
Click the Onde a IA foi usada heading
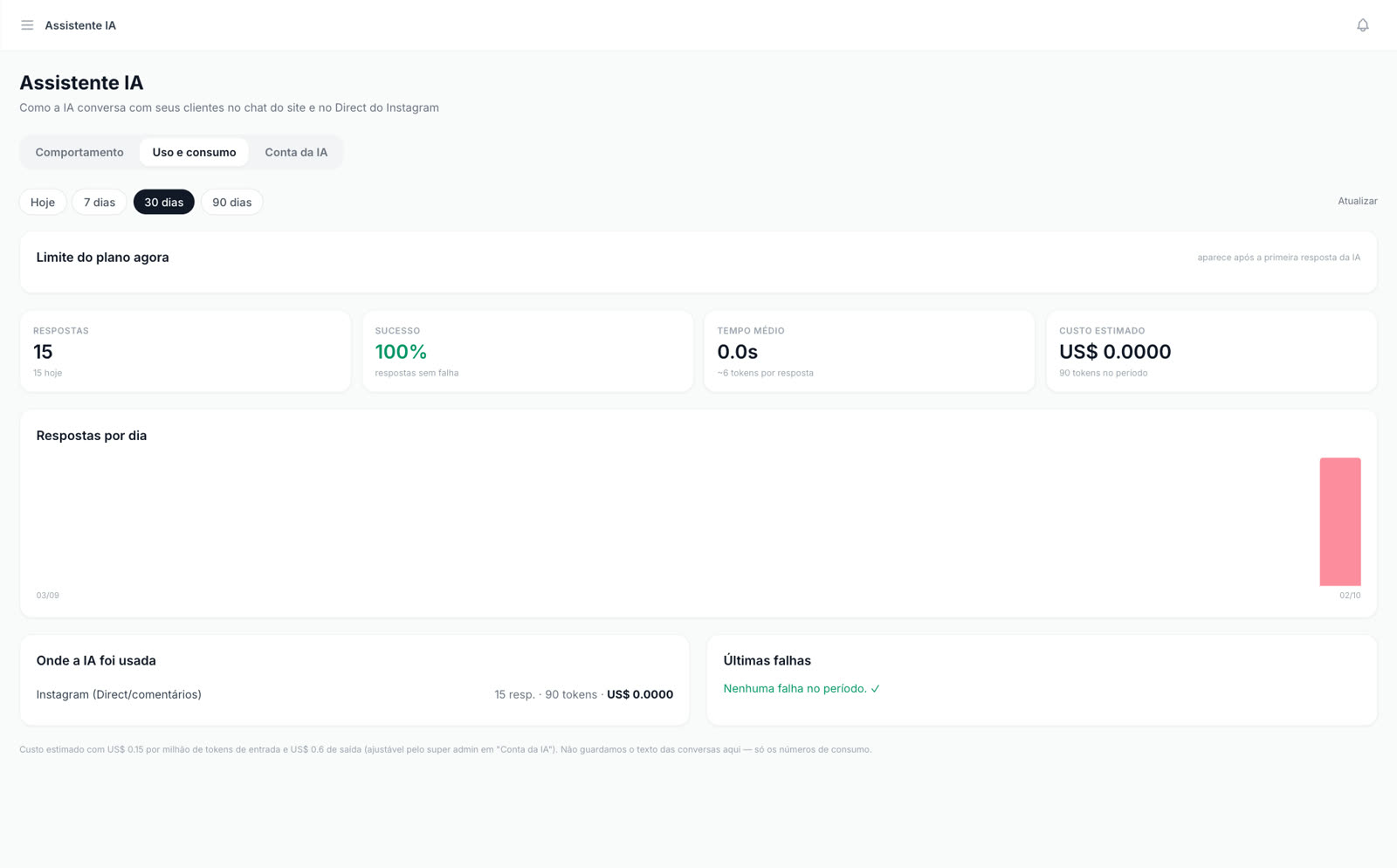coord(96,660)
